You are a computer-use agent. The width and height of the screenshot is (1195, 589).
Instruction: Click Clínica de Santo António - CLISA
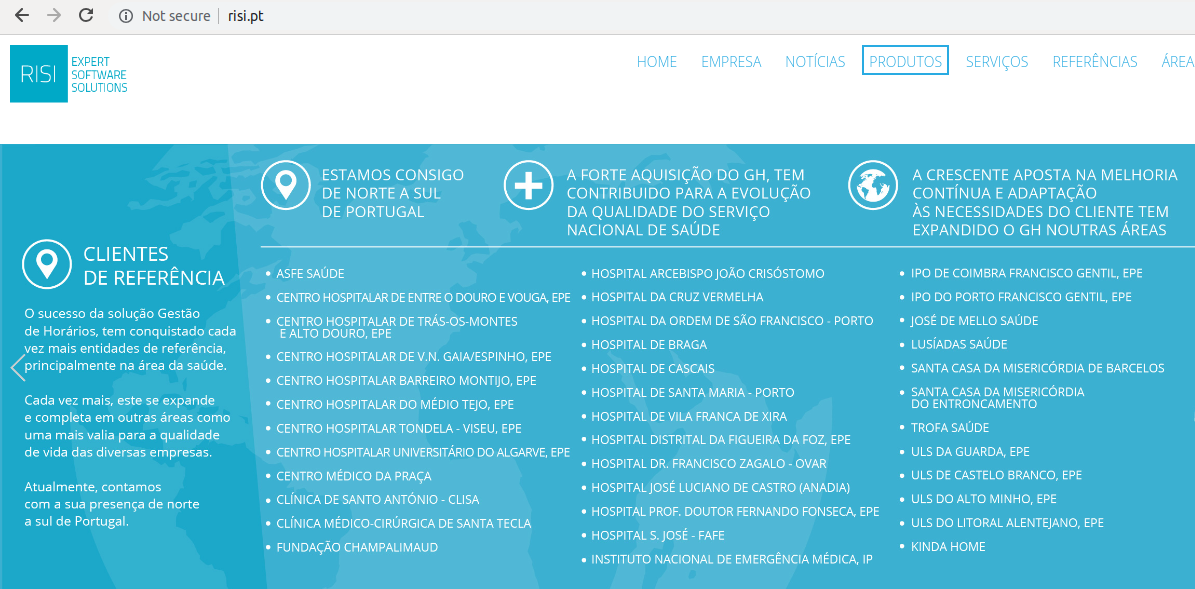click(377, 500)
